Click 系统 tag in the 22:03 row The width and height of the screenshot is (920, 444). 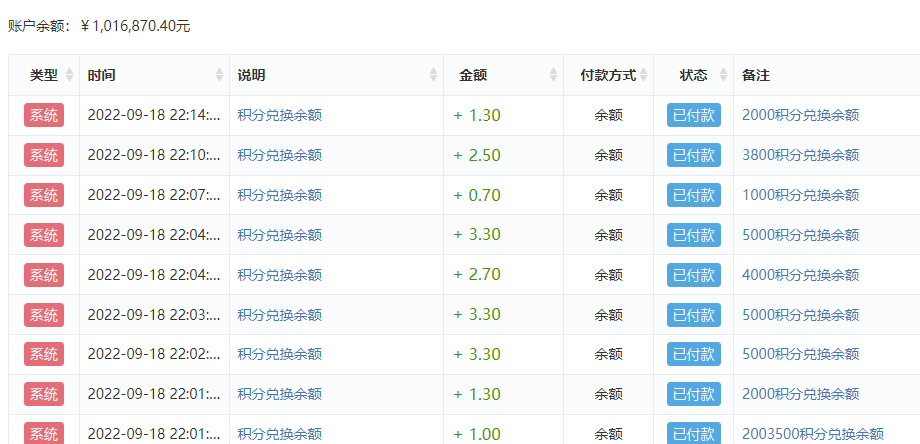(x=44, y=314)
